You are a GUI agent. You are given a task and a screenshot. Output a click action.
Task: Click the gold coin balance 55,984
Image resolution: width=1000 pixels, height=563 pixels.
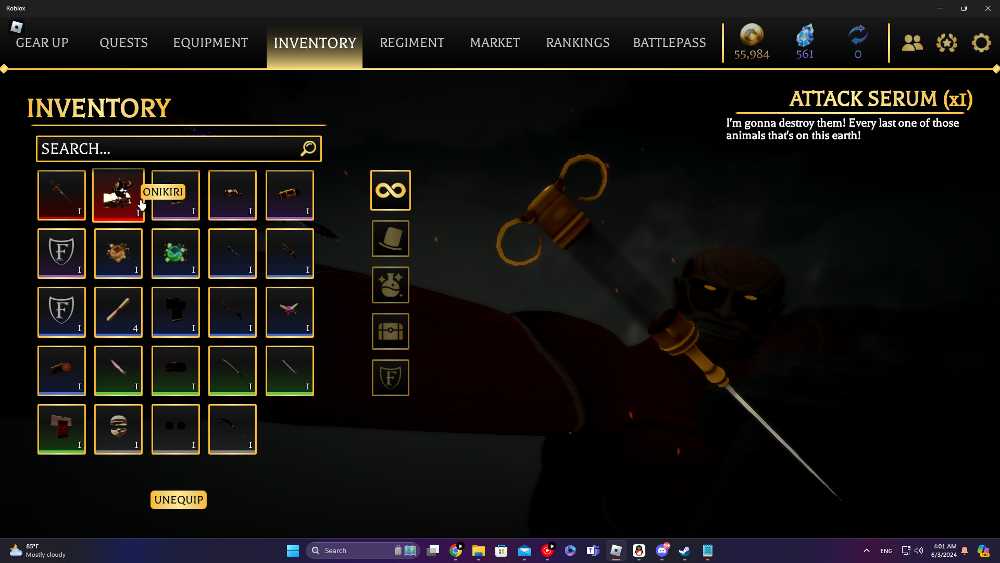point(751,42)
